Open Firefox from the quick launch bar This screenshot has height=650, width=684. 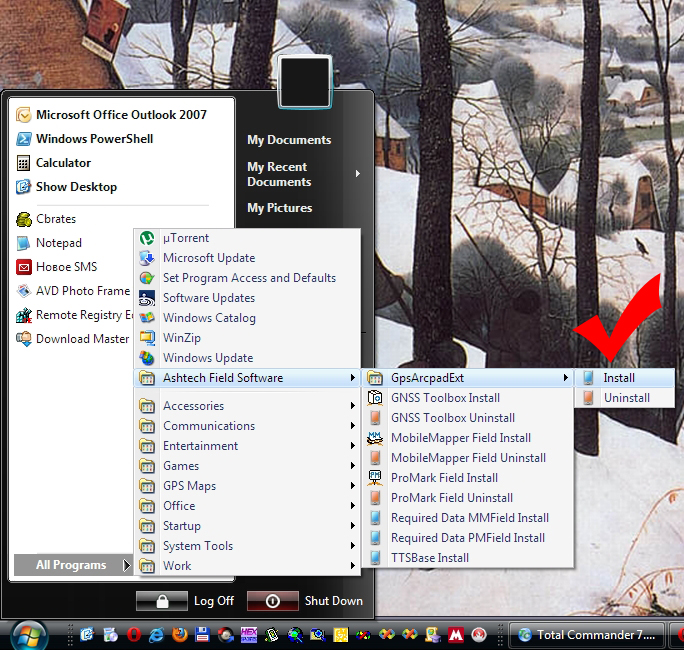point(179,635)
